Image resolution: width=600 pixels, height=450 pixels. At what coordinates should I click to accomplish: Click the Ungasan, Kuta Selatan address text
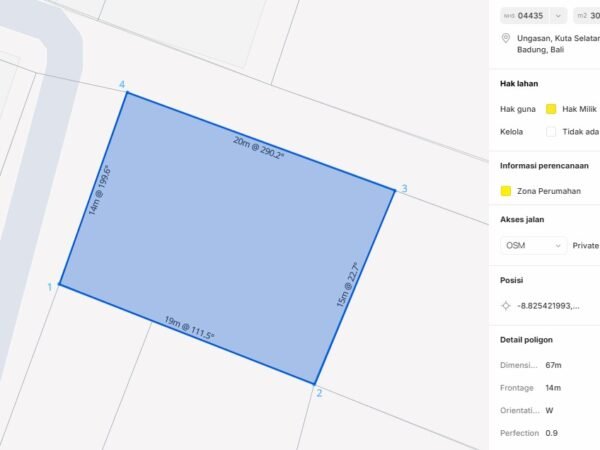click(x=555, y=38)
